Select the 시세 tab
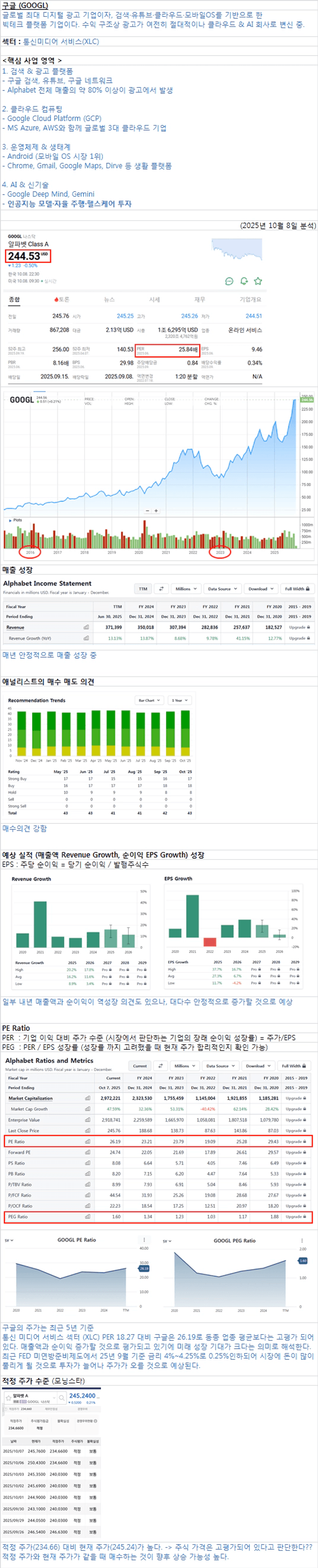The width and height of the screenshot is (318, 1568). (x=155, y=299)
